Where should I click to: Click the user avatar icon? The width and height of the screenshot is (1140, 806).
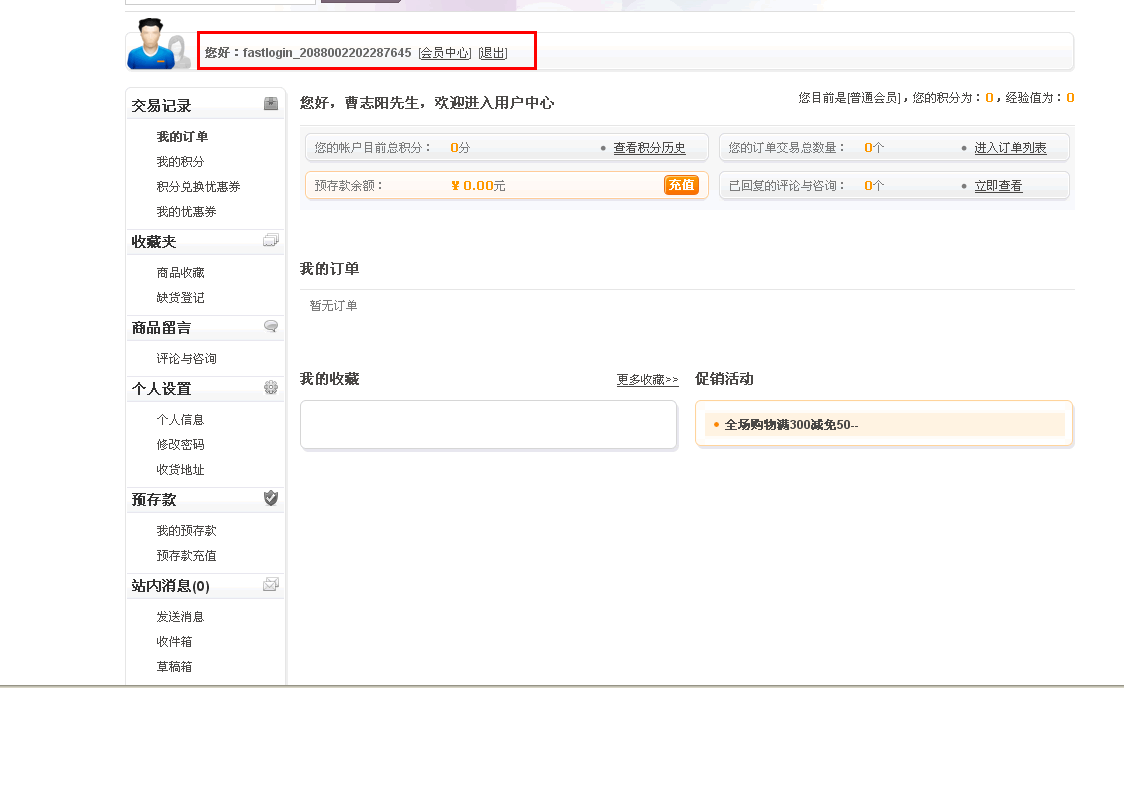tap(158, 45)
